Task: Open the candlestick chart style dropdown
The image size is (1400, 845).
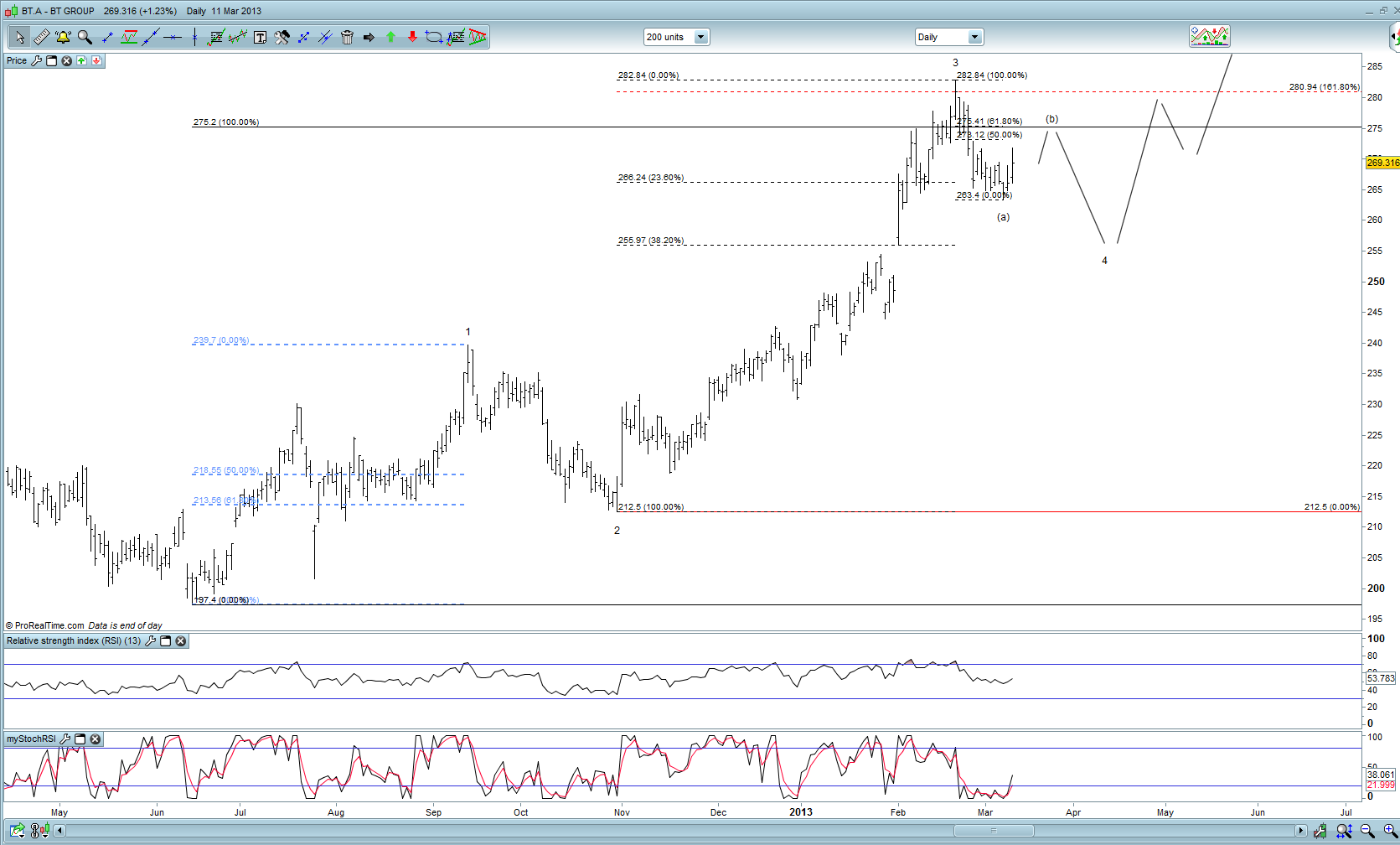Action: tap(1209, 36)
